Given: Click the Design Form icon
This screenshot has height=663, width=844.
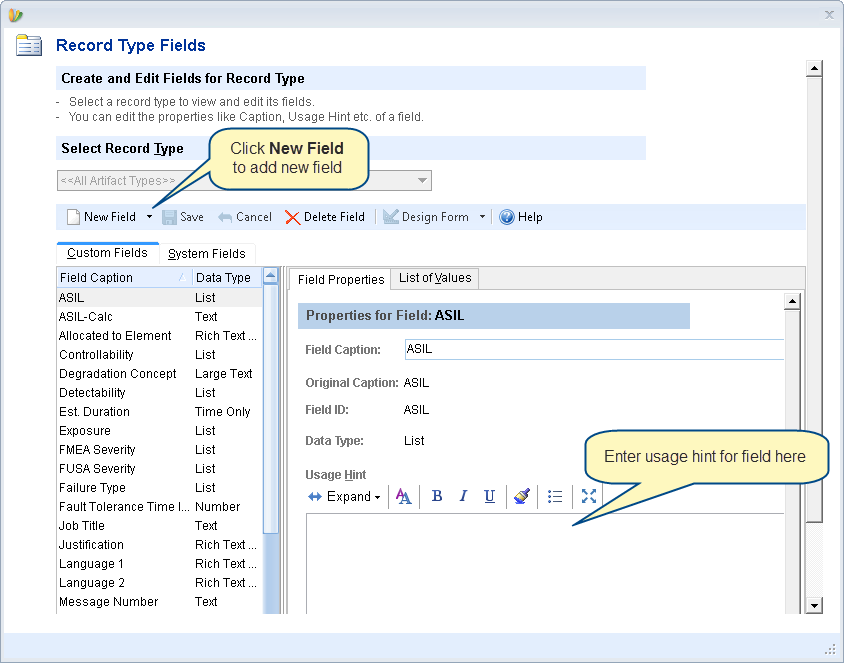Looking at the screenshot, I should 390,217.
